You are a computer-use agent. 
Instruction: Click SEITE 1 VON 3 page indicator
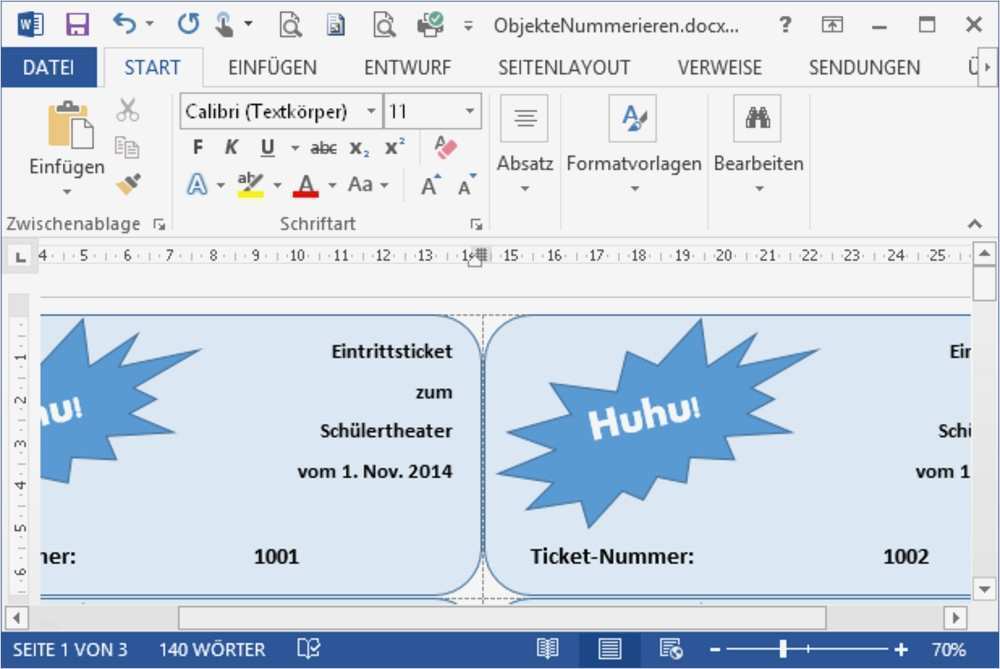(72, 648)
